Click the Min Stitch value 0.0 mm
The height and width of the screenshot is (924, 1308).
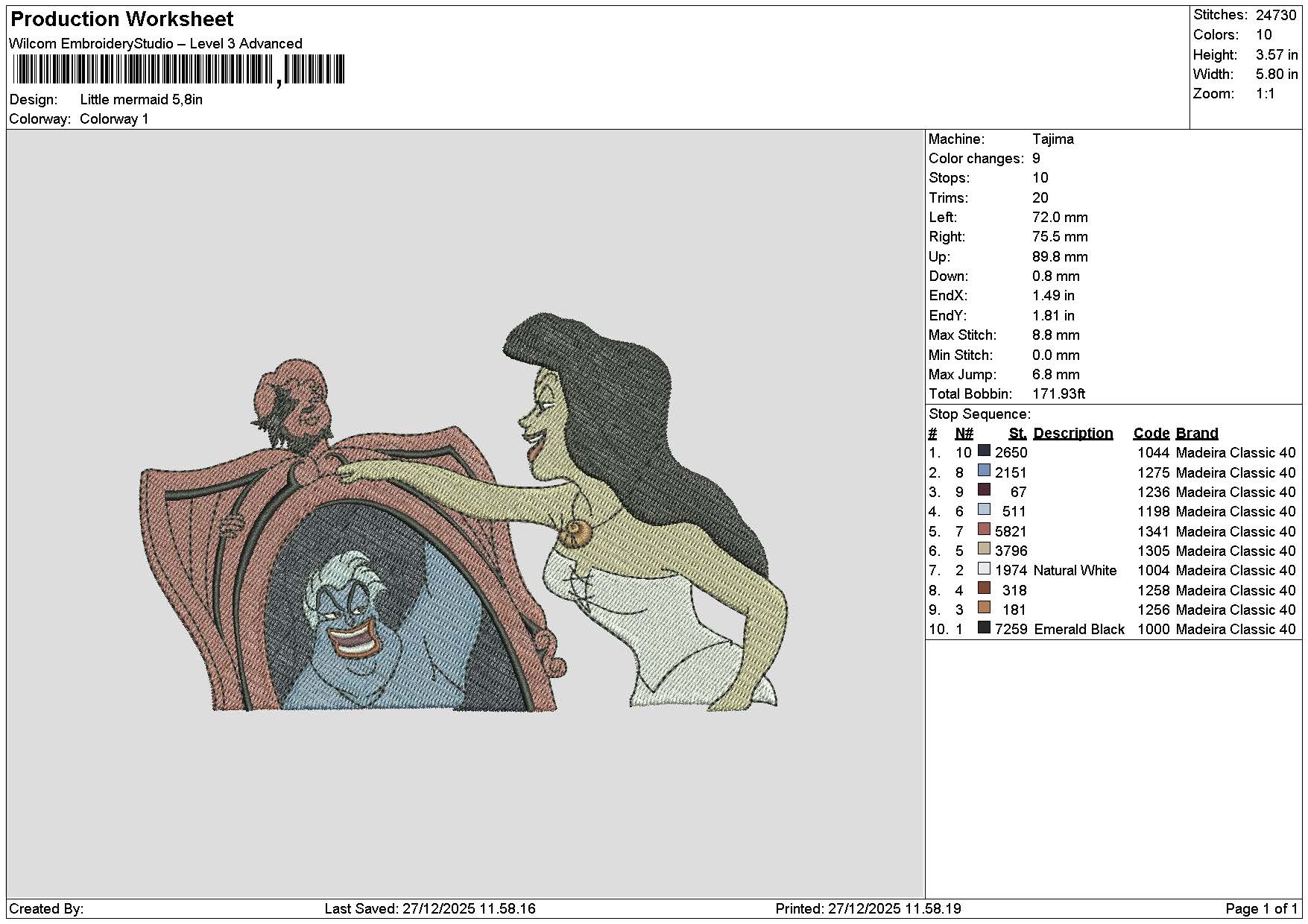1056,355
